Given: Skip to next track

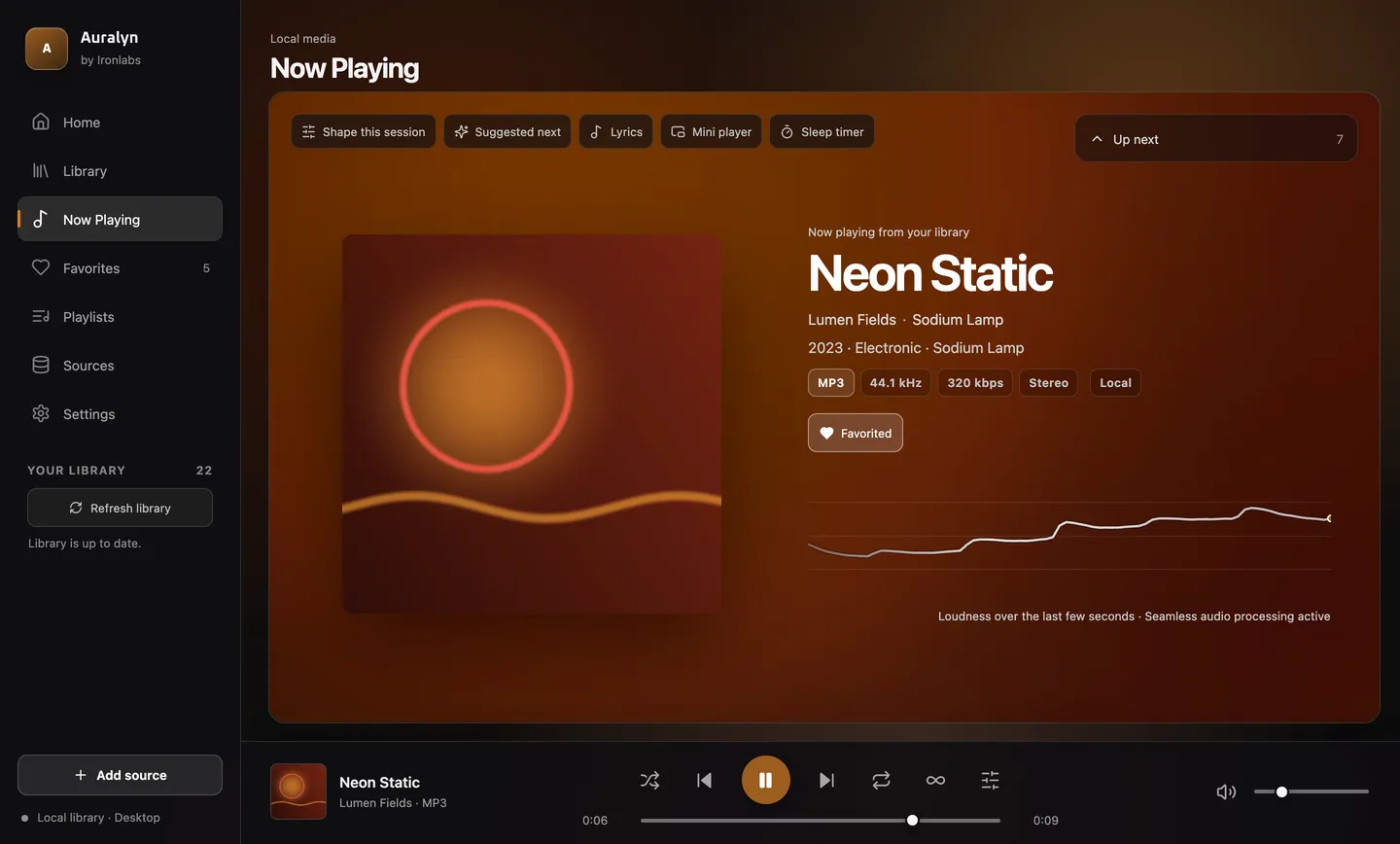Looking at the screenshot, I should tap(826, 780).
